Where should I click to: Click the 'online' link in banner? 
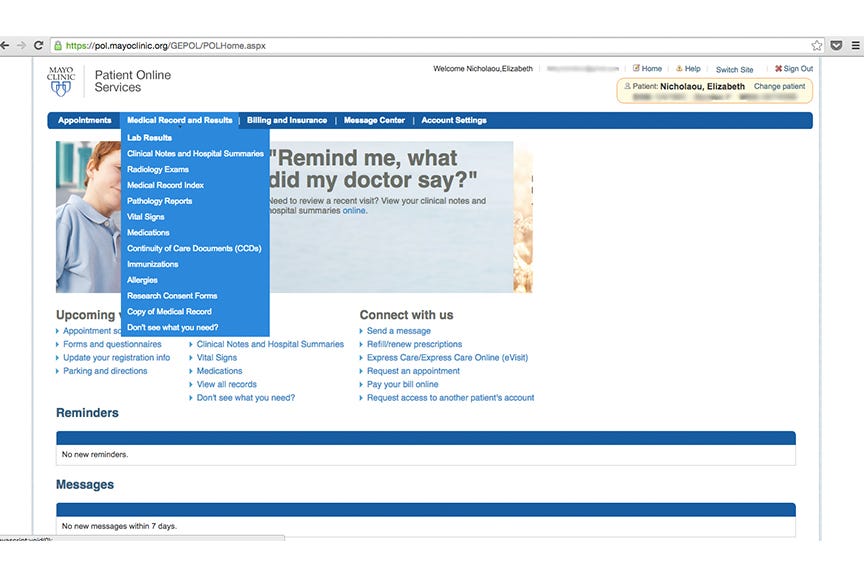pyautogui.click(x=354, y=211)
